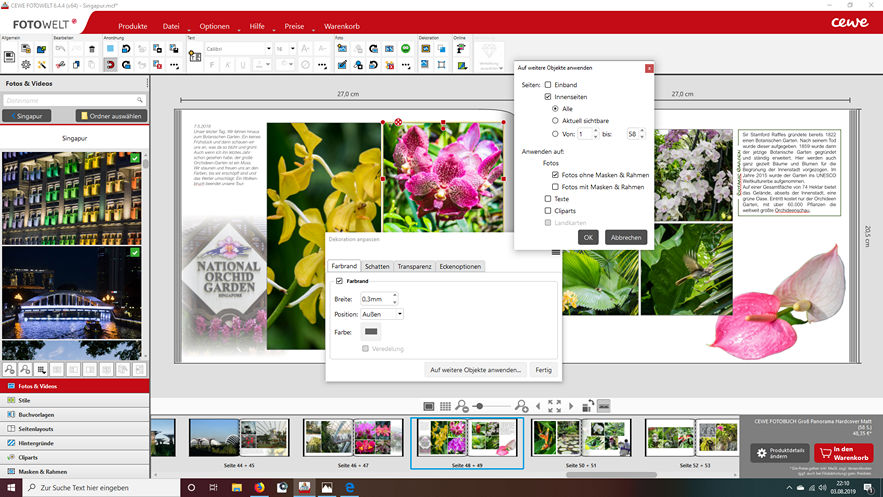This screenshot has width=883, height=497.
Task: Click the Farbe color swatch
Action: (x=371, y=331)
